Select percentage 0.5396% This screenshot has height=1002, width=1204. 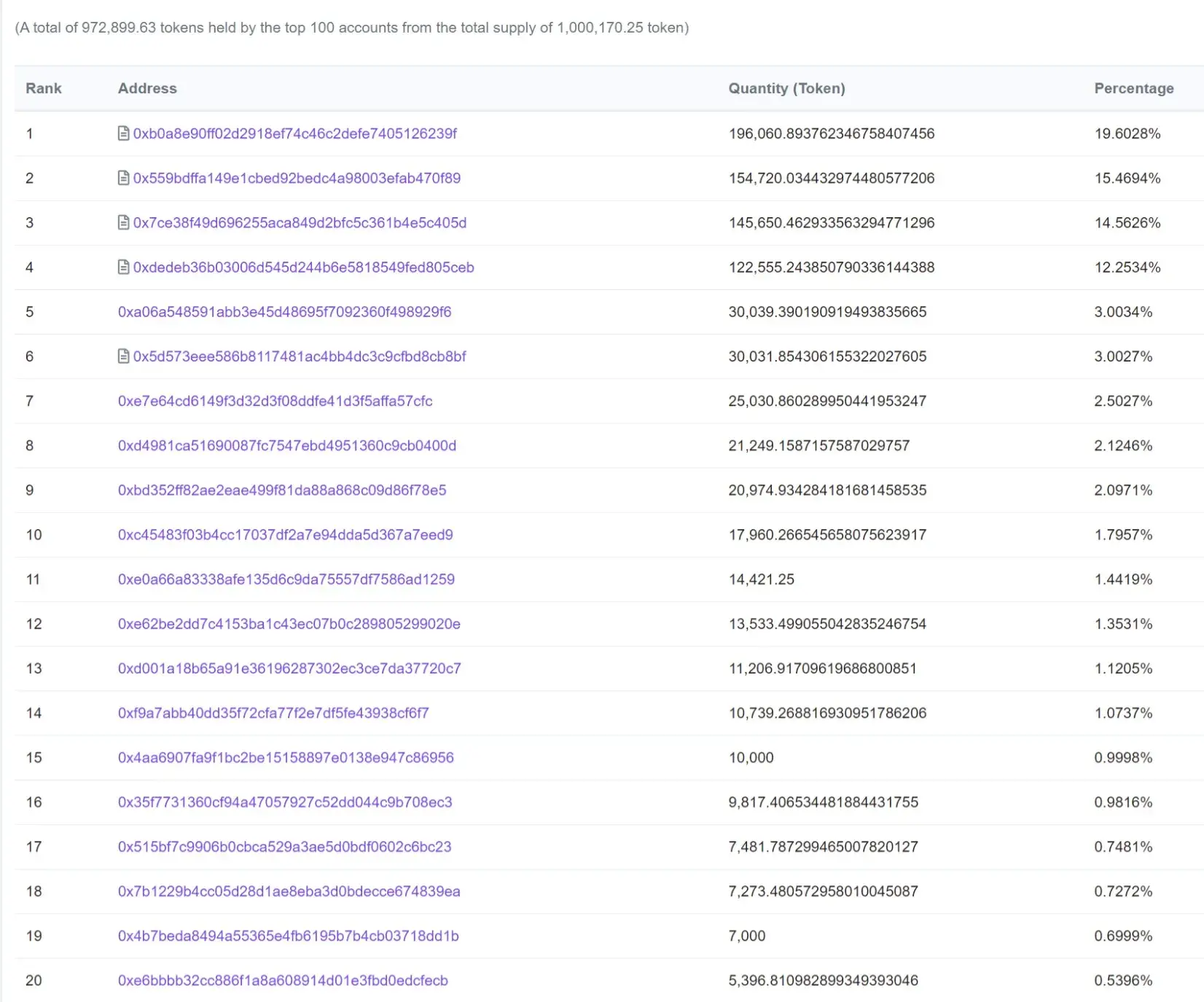[1123, 980]
